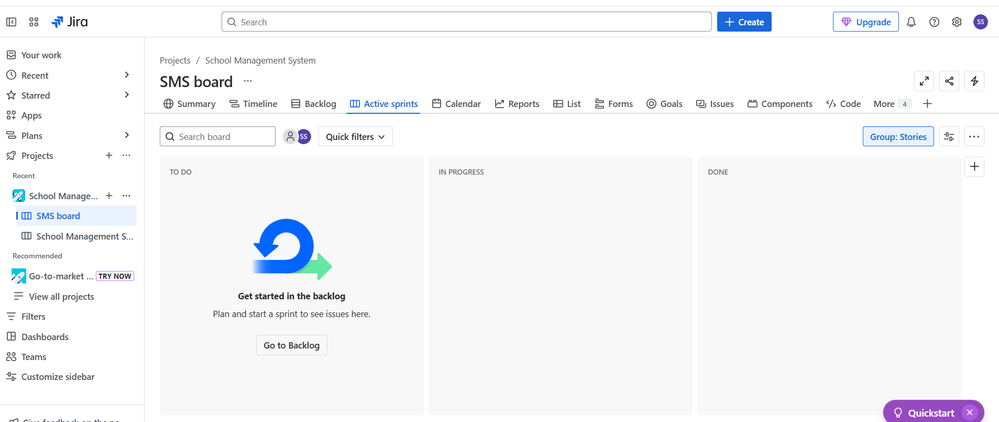Open the settings gear icon
The width and height of the screenshot is (999, 422).
(956, 22)
